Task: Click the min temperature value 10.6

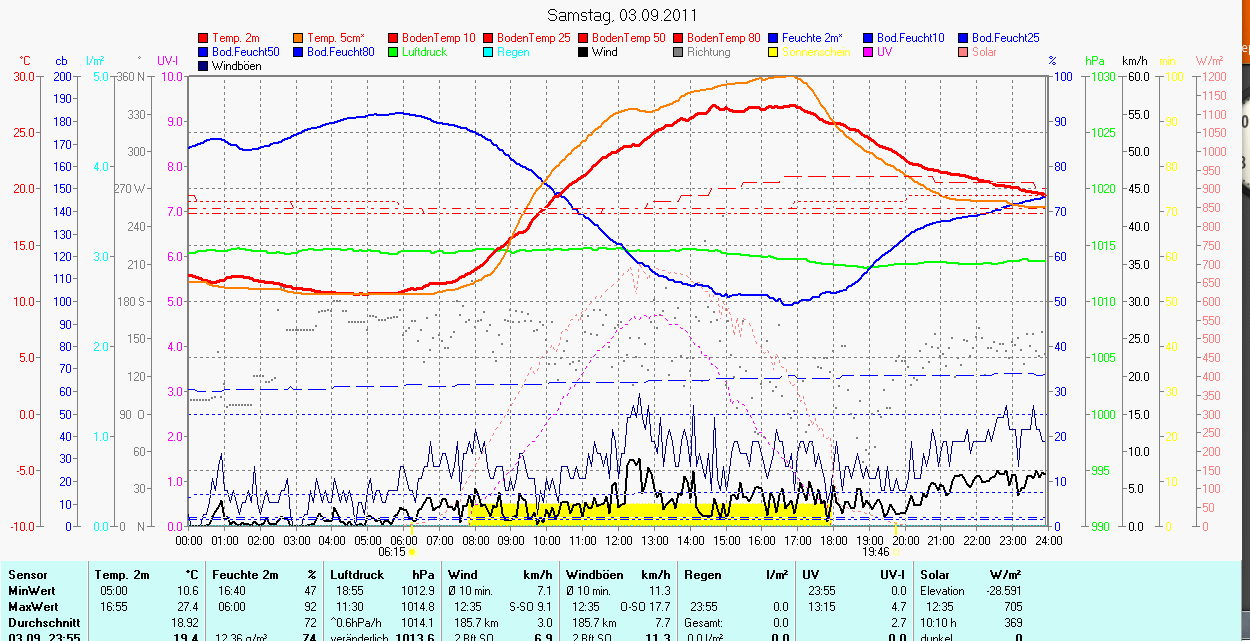Action: pyautogui.click(x=188, y=591)
